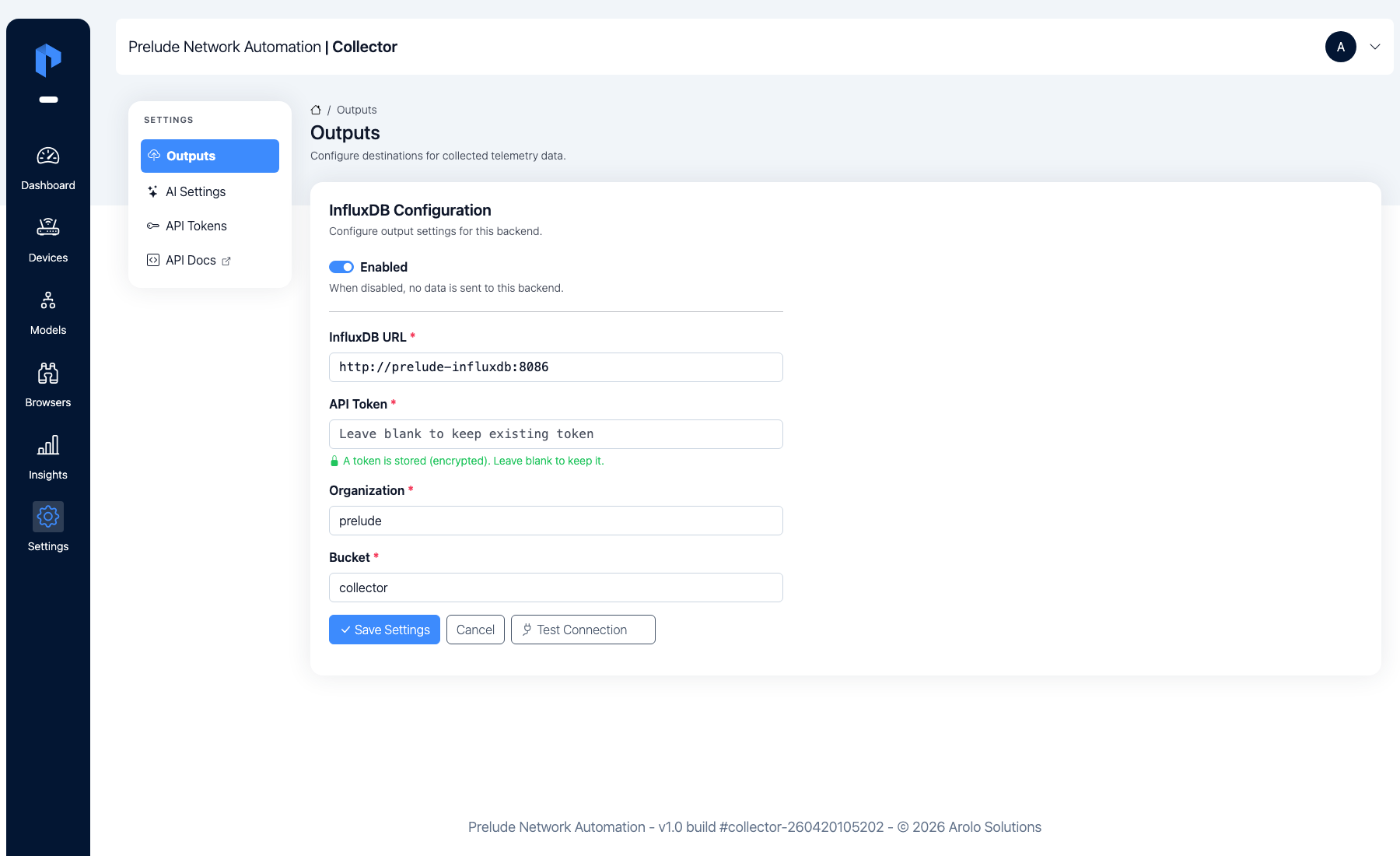
Task: Open AI Settings section
Action: 210,191
